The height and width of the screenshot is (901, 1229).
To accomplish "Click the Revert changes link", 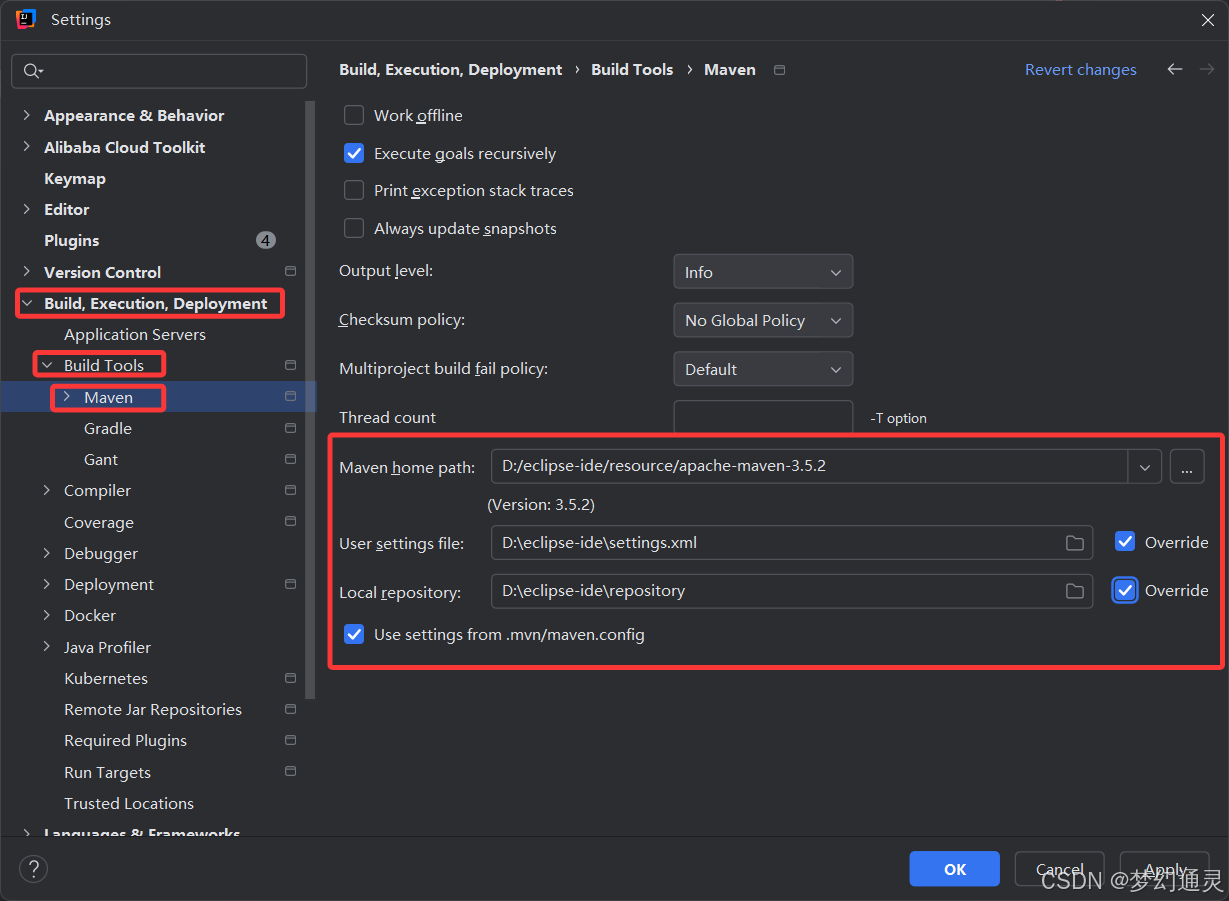I will [x=1081, y=70].
